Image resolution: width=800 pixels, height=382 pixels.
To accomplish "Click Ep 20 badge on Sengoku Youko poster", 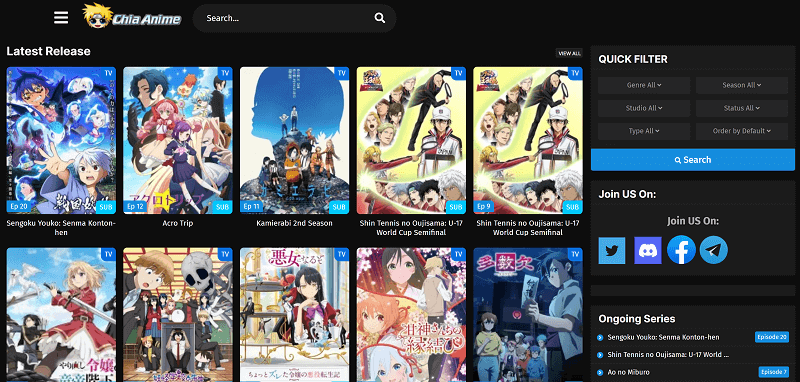I will pyautogui.click(x=18, y=207).
